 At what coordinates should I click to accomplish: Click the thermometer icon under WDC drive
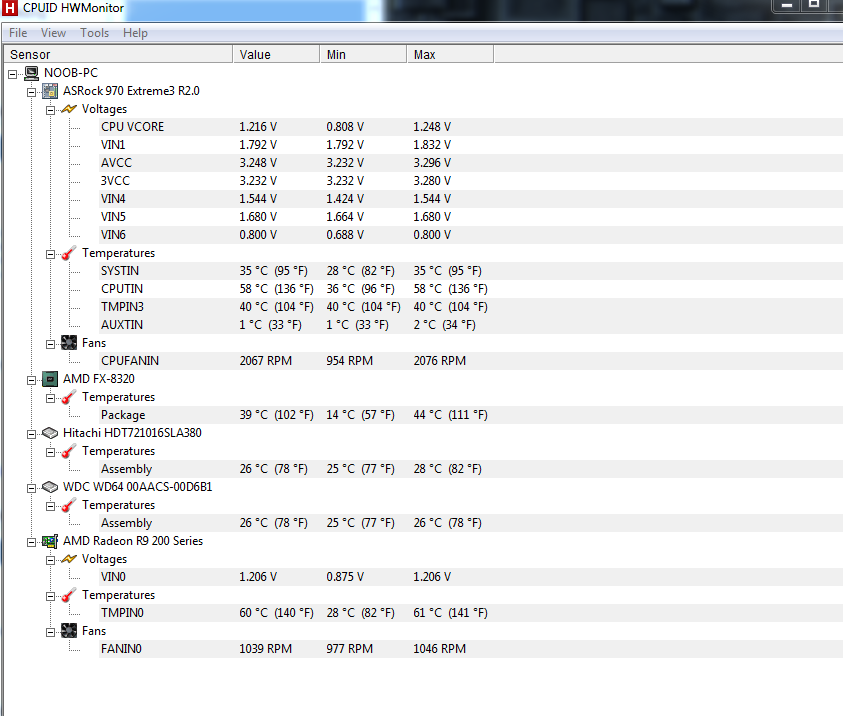click(69, 505)
